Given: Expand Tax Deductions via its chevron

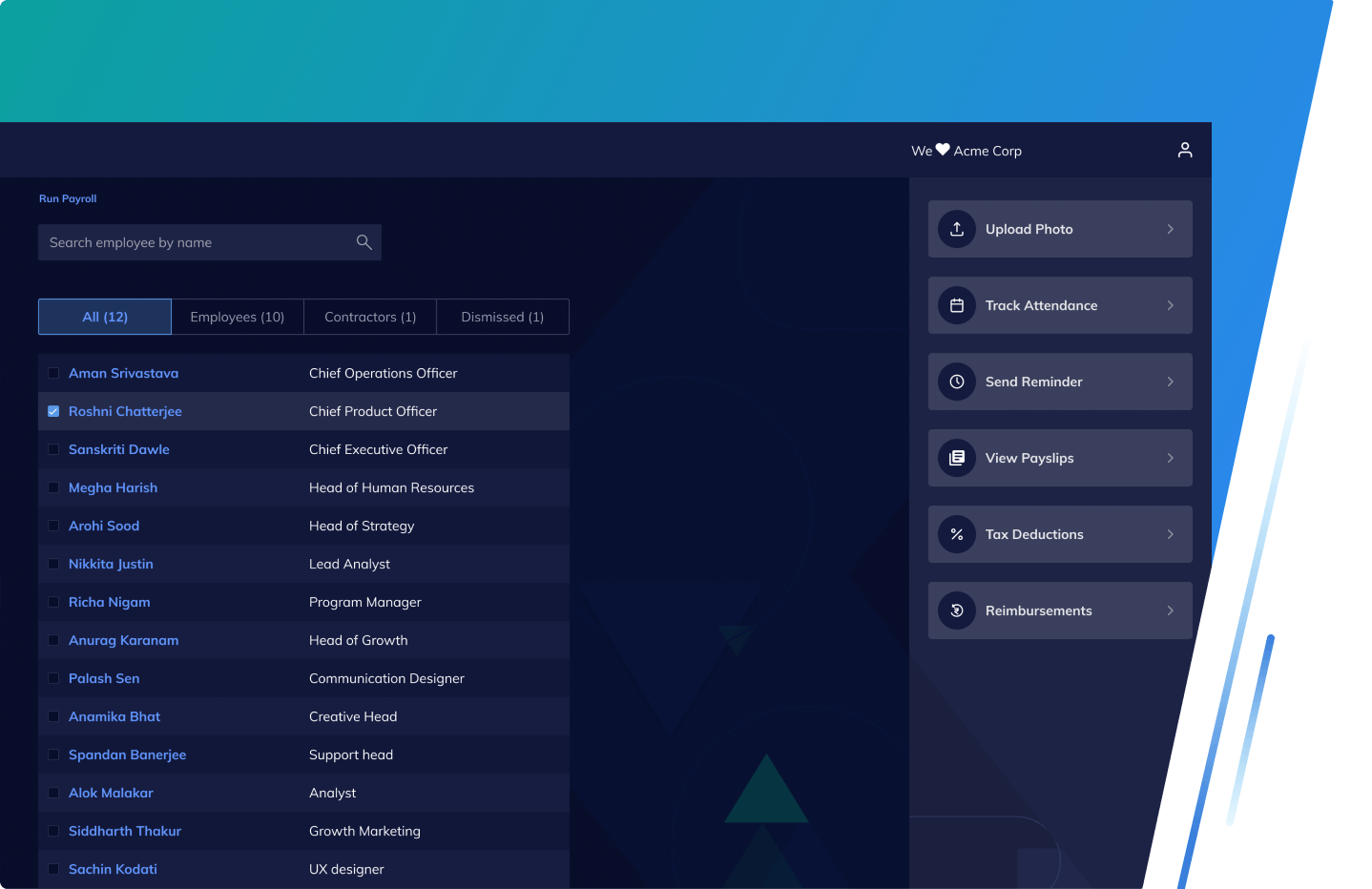Looking at the screenshot, I should point(1171,534).
